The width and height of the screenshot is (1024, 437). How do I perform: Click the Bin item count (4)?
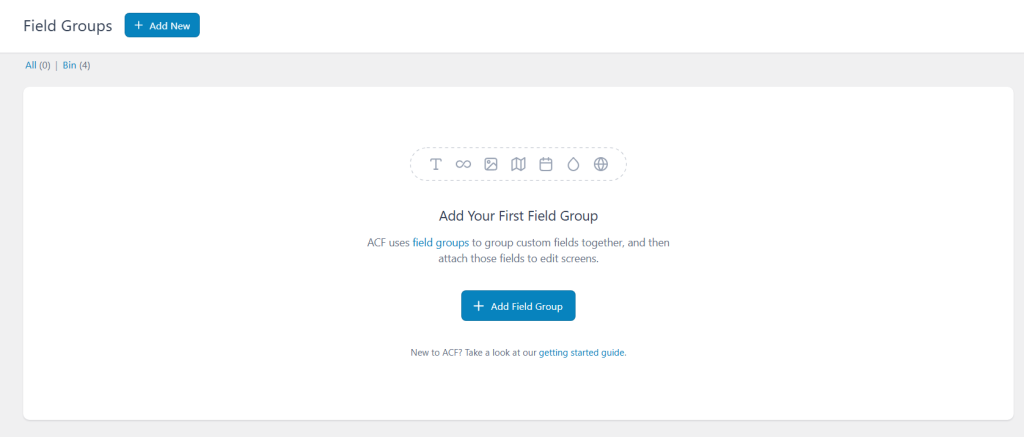tap(85, 65)
